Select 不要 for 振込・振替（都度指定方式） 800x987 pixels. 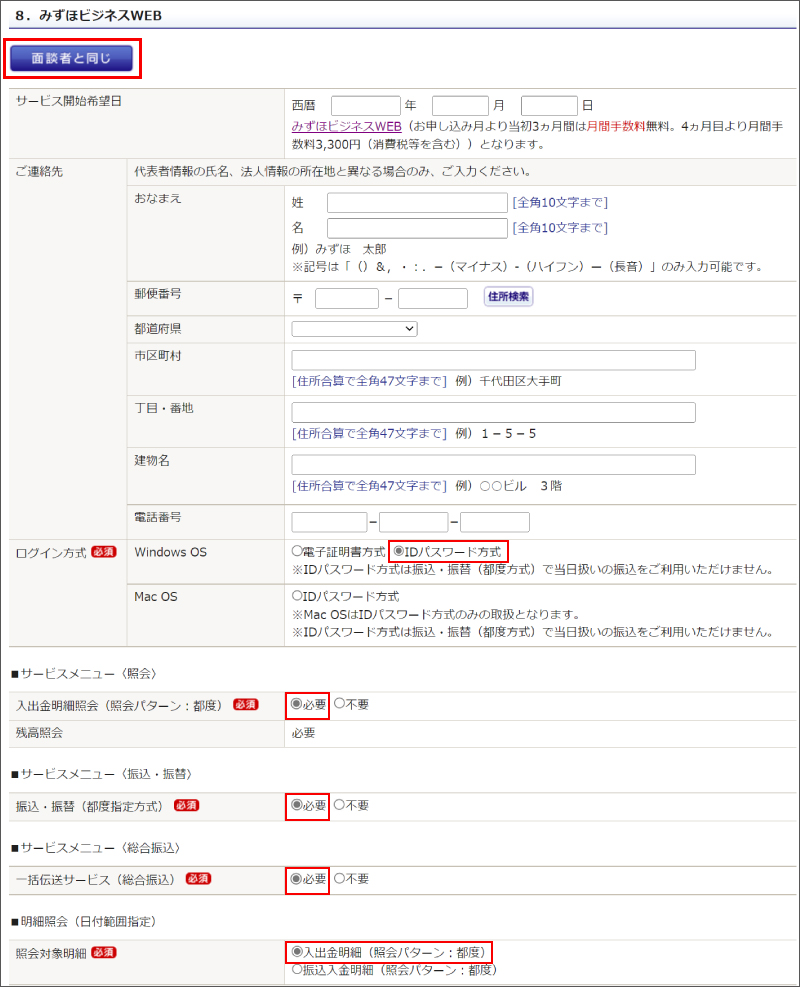point(339,804)
